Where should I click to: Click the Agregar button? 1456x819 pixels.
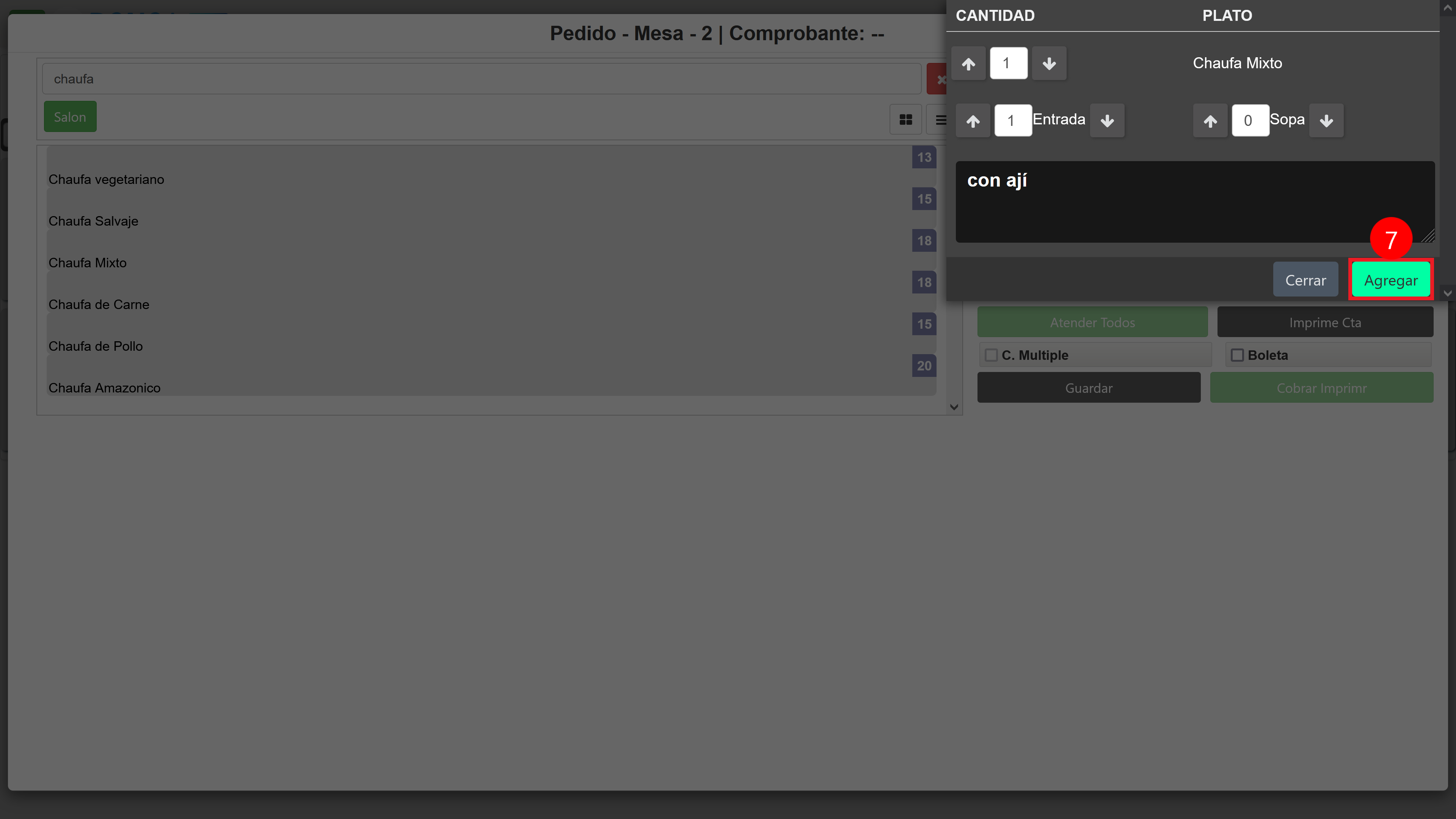(x=1391, y=280)
